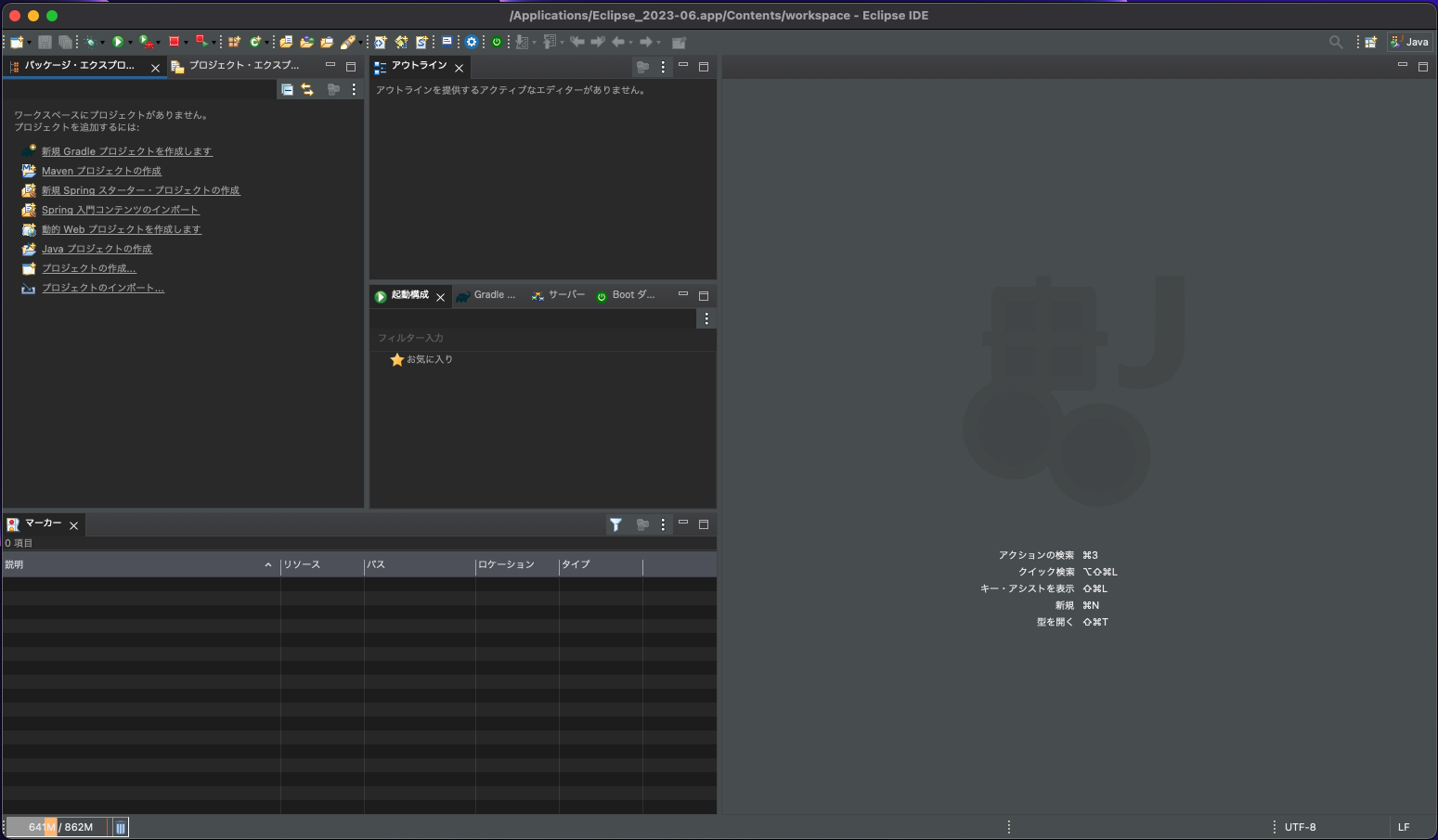Click the blue console monitor toolbar icon
The image size is (1438, 840).
447,42
